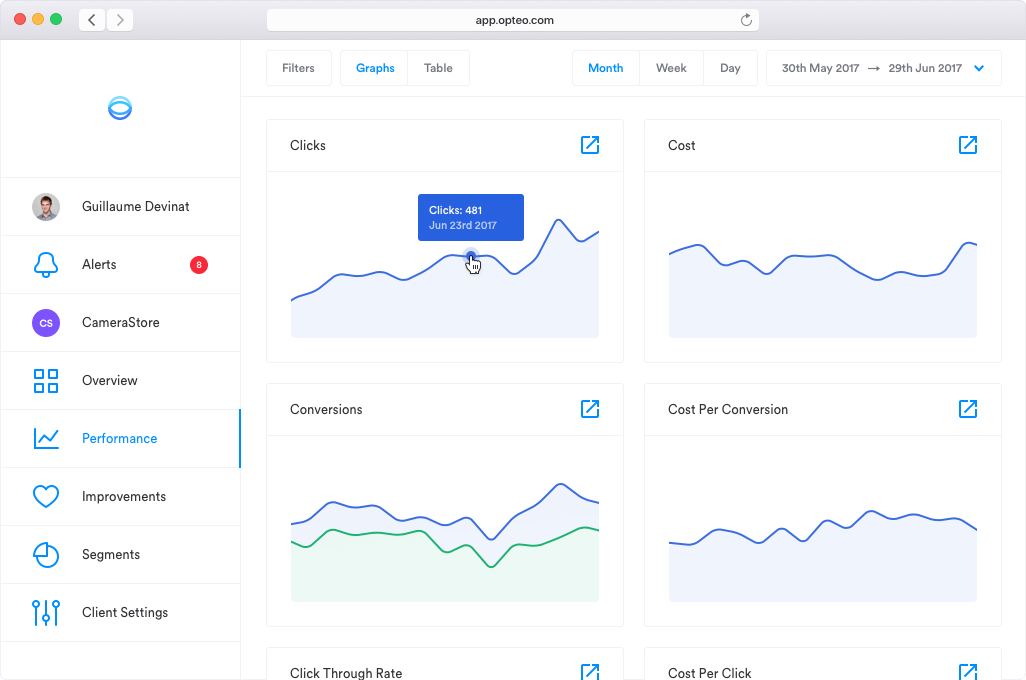Click the Alerts bell icon

click(46, 264)
